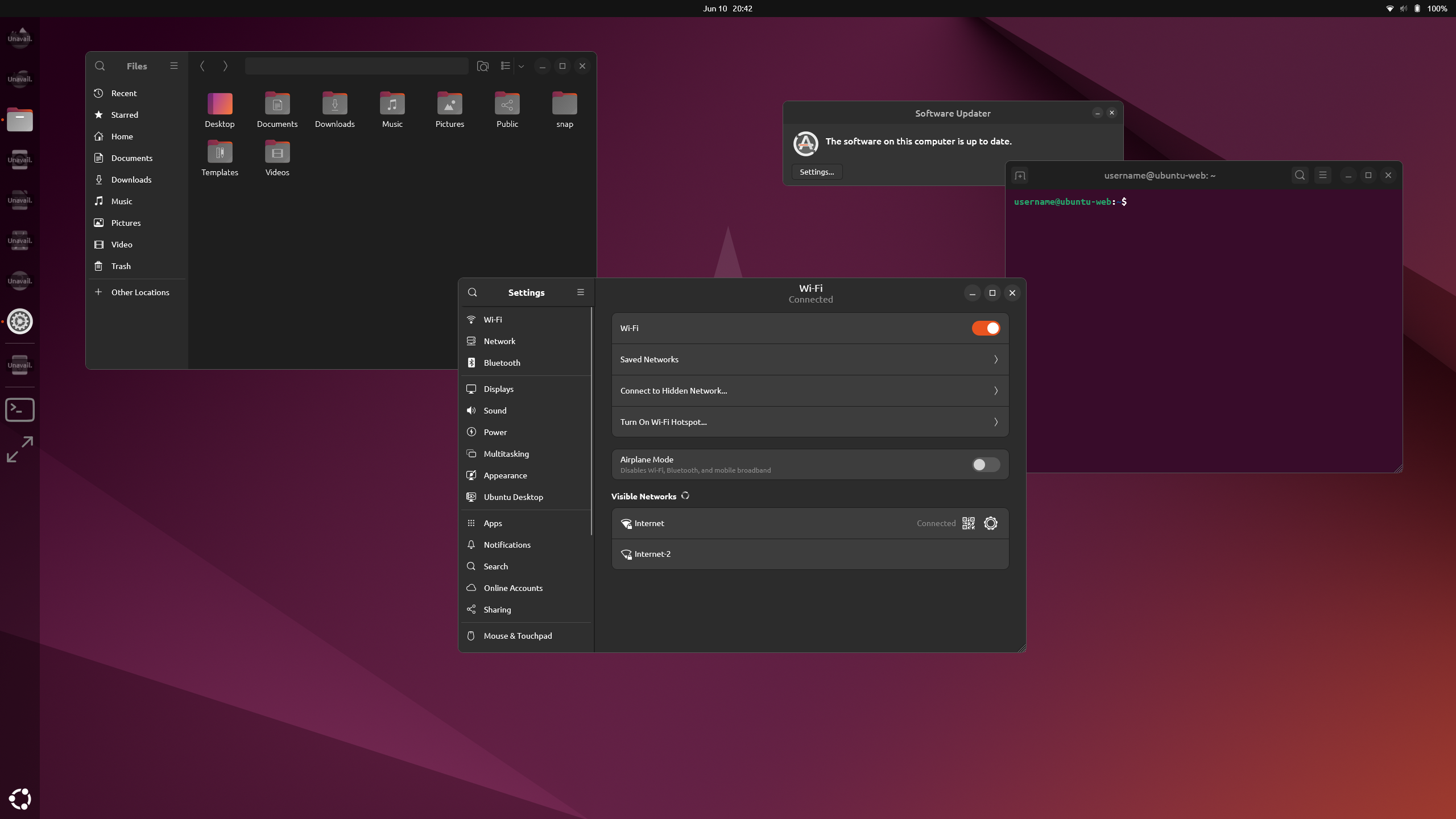The width and height of the screenshot is (1456, 819).
Task: Go forward in Files navigation
Action: [225, 66]
